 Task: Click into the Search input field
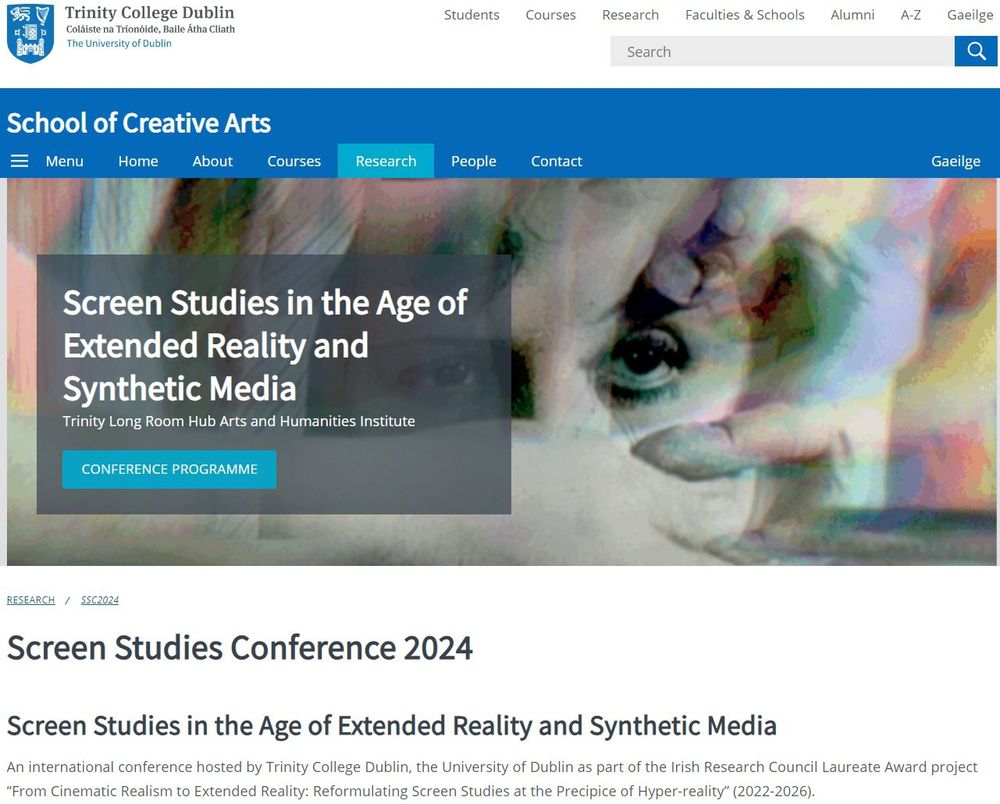pyautogui.click(x=782, y=51)
